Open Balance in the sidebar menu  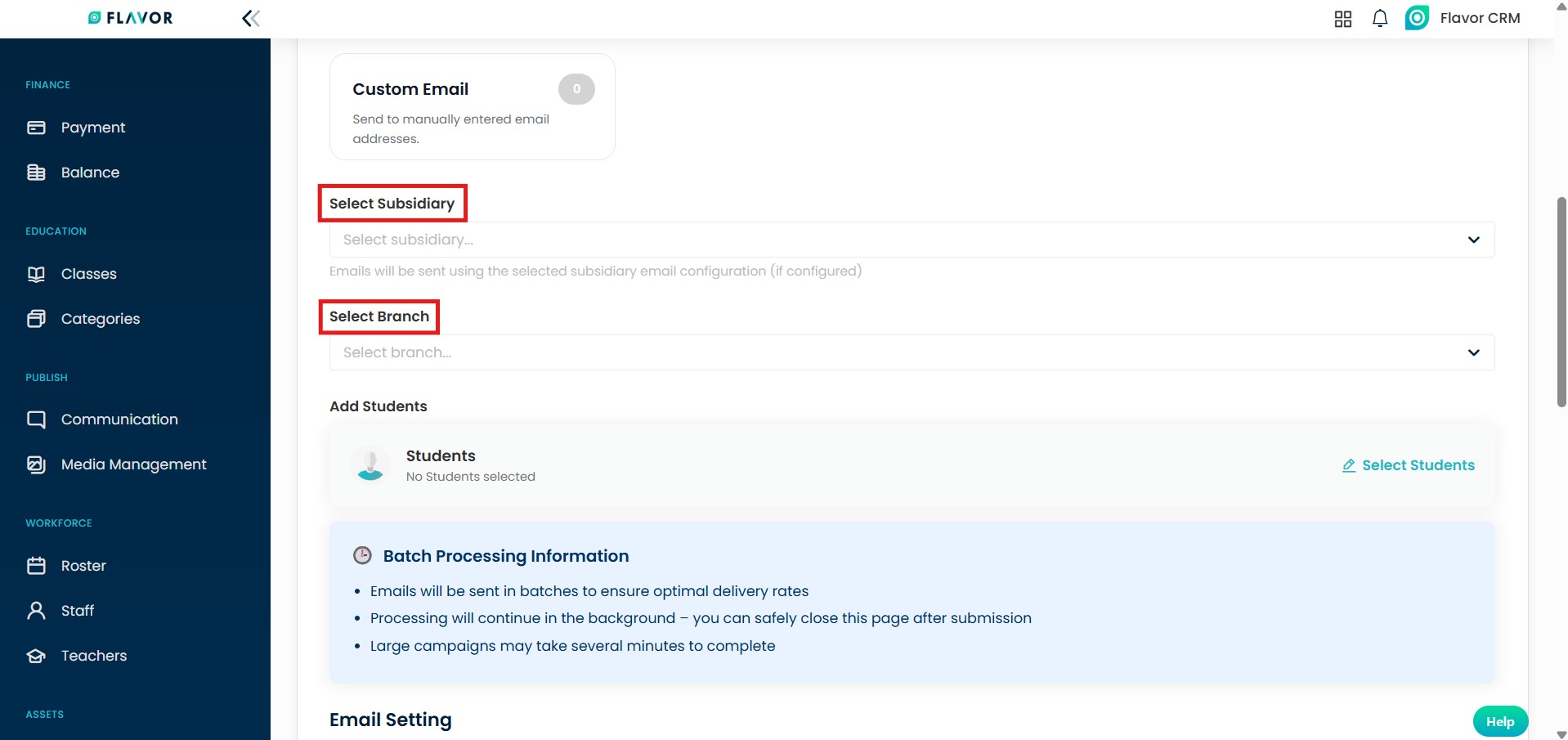point(90,173)
